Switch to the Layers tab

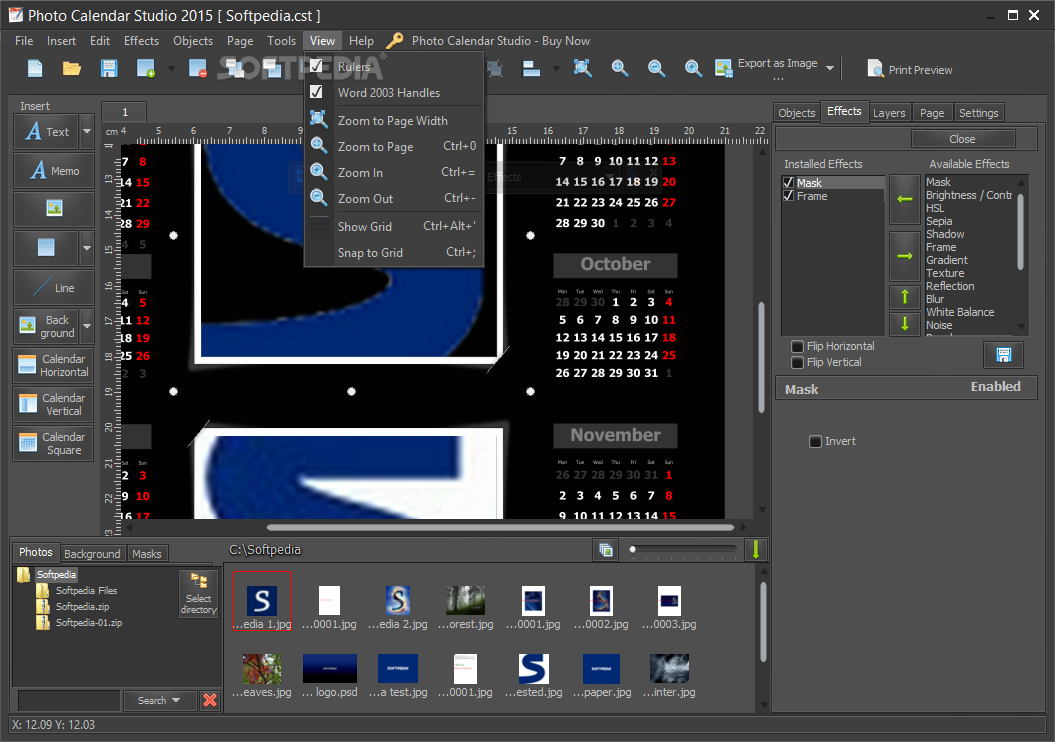(889, 113)
